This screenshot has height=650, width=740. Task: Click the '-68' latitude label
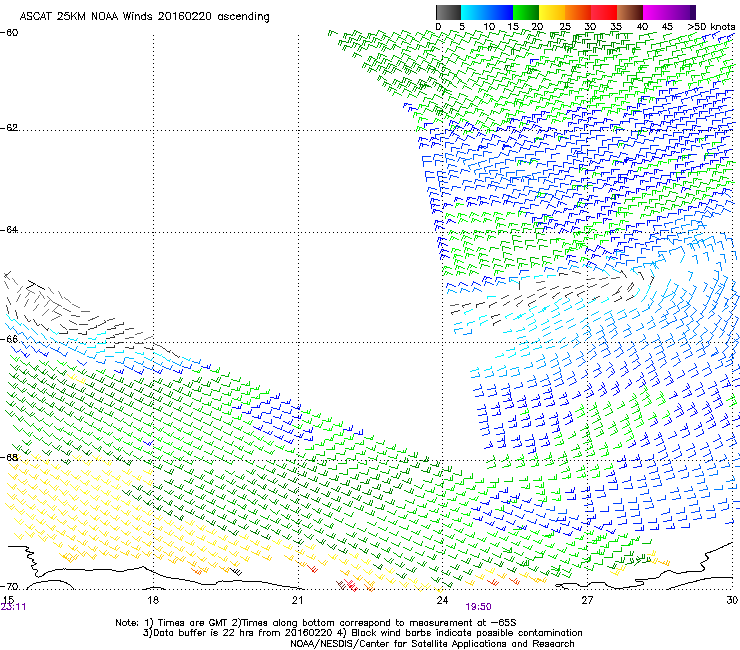[x=9, y=457]
